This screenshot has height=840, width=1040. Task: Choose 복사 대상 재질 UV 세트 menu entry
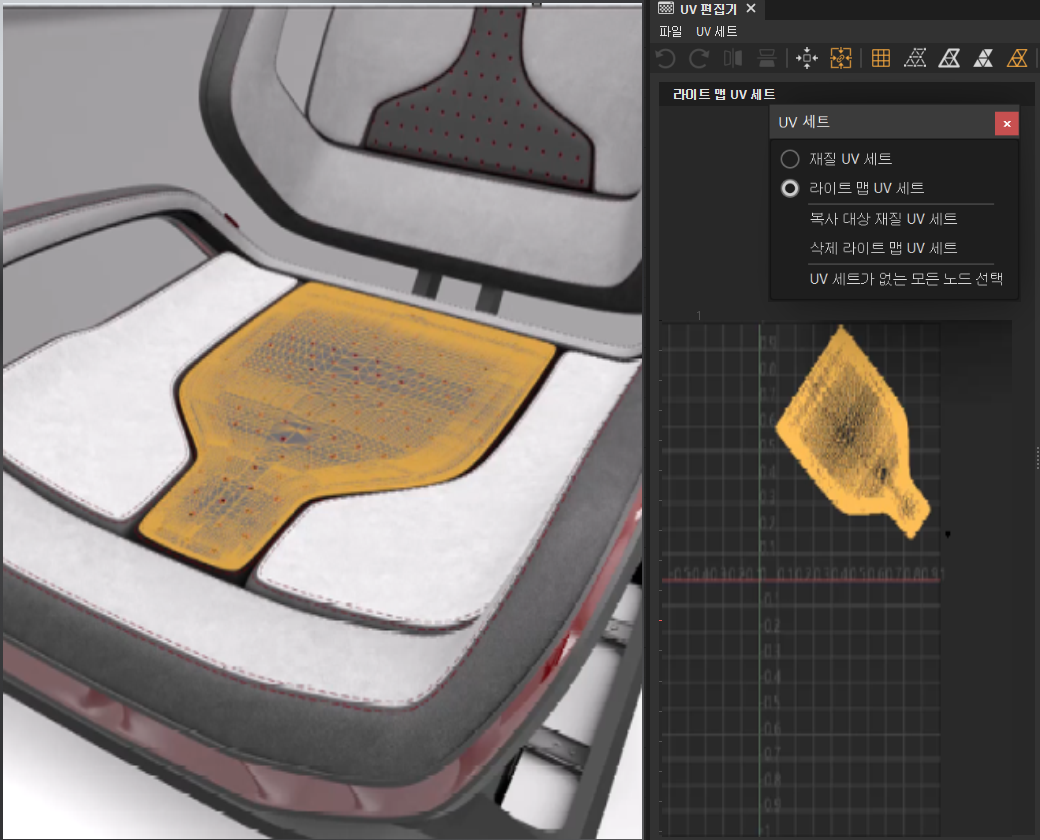883,219
